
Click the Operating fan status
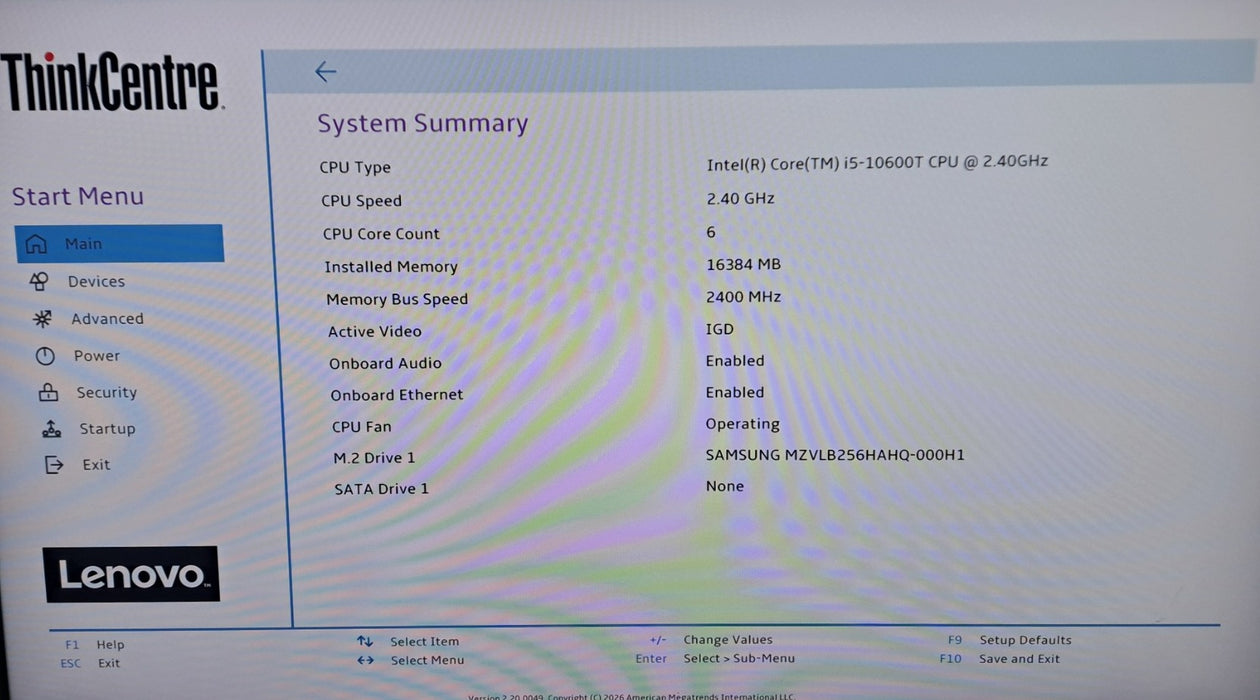743,424
